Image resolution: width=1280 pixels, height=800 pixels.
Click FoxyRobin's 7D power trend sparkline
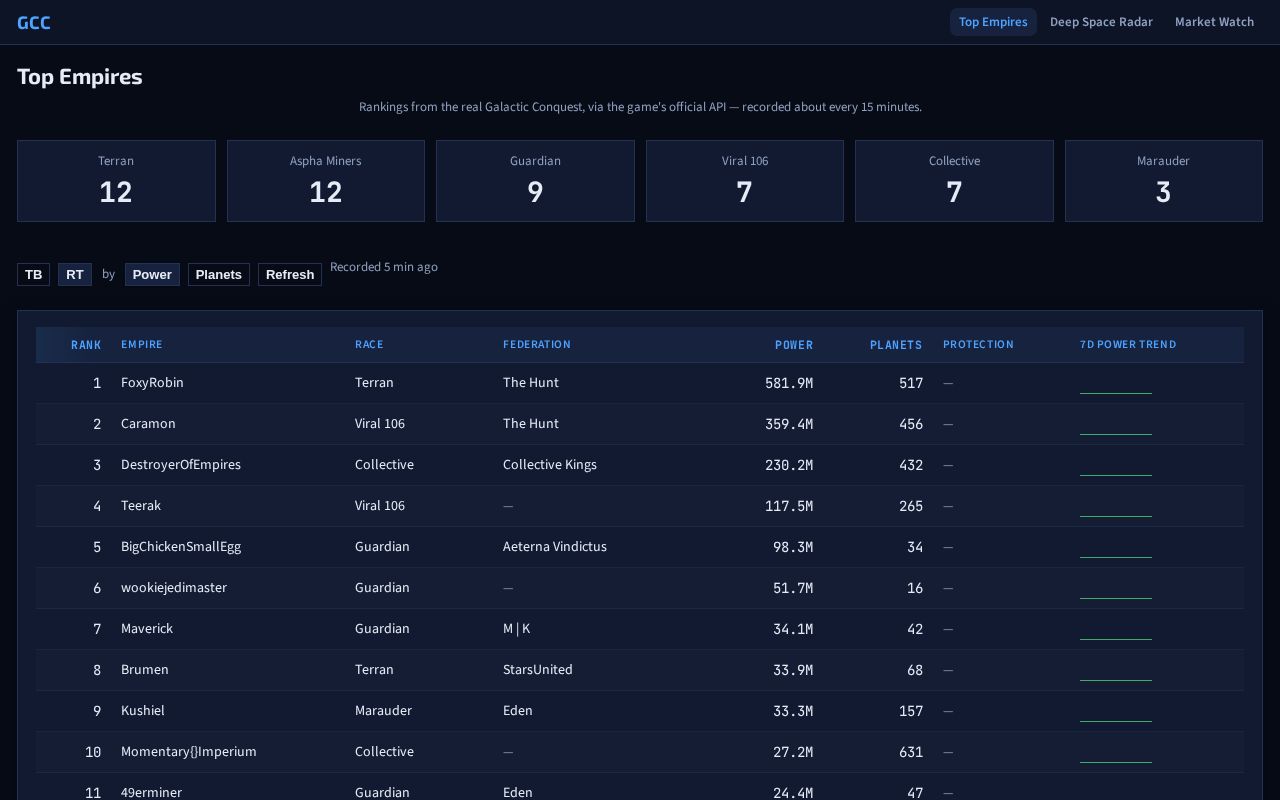tap(1116, 384)
